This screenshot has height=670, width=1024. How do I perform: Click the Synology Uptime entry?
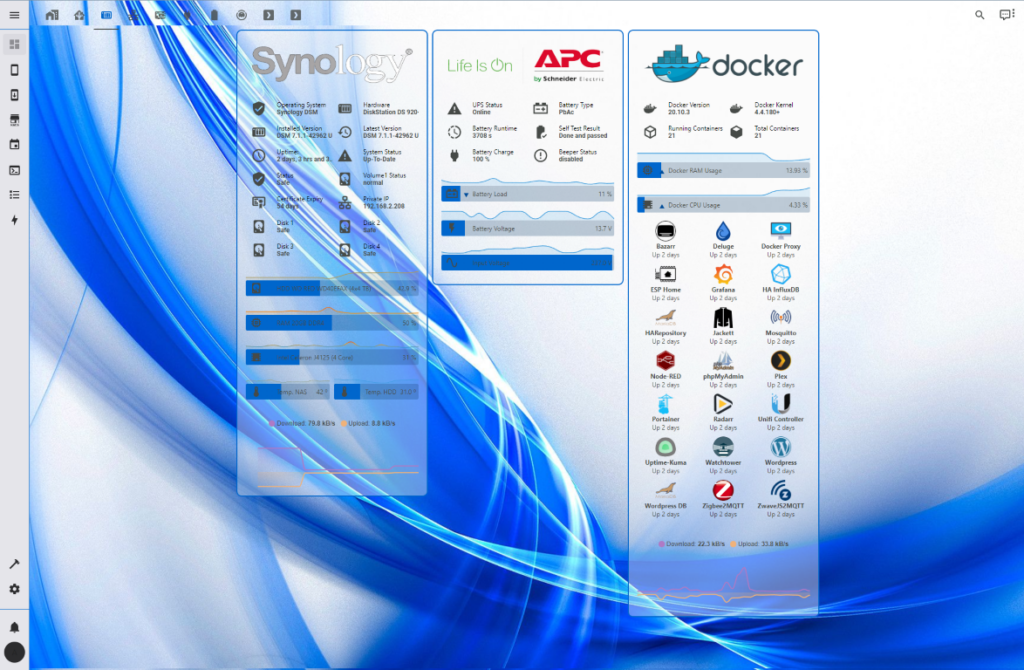[291, 155]
